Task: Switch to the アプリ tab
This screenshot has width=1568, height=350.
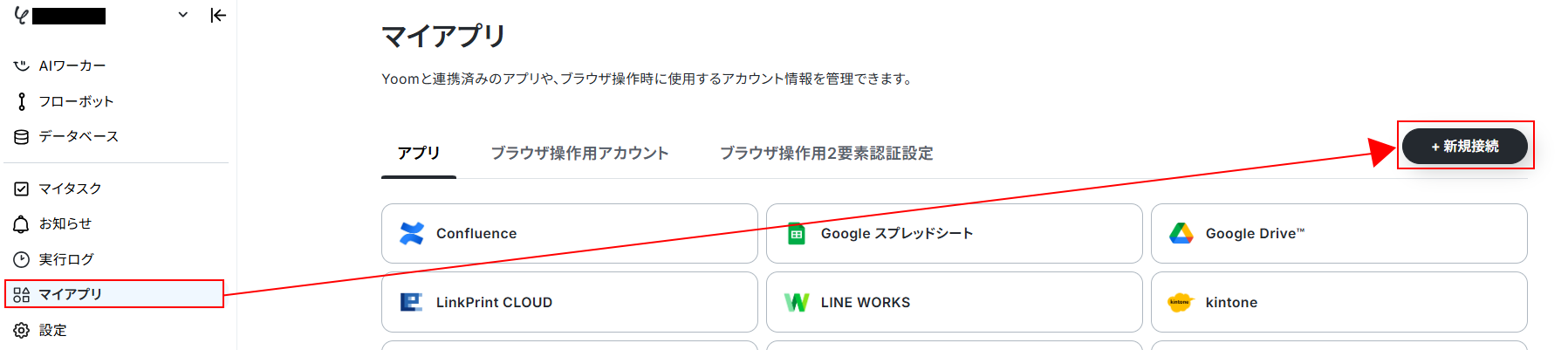Action: [x=419, y=153]
